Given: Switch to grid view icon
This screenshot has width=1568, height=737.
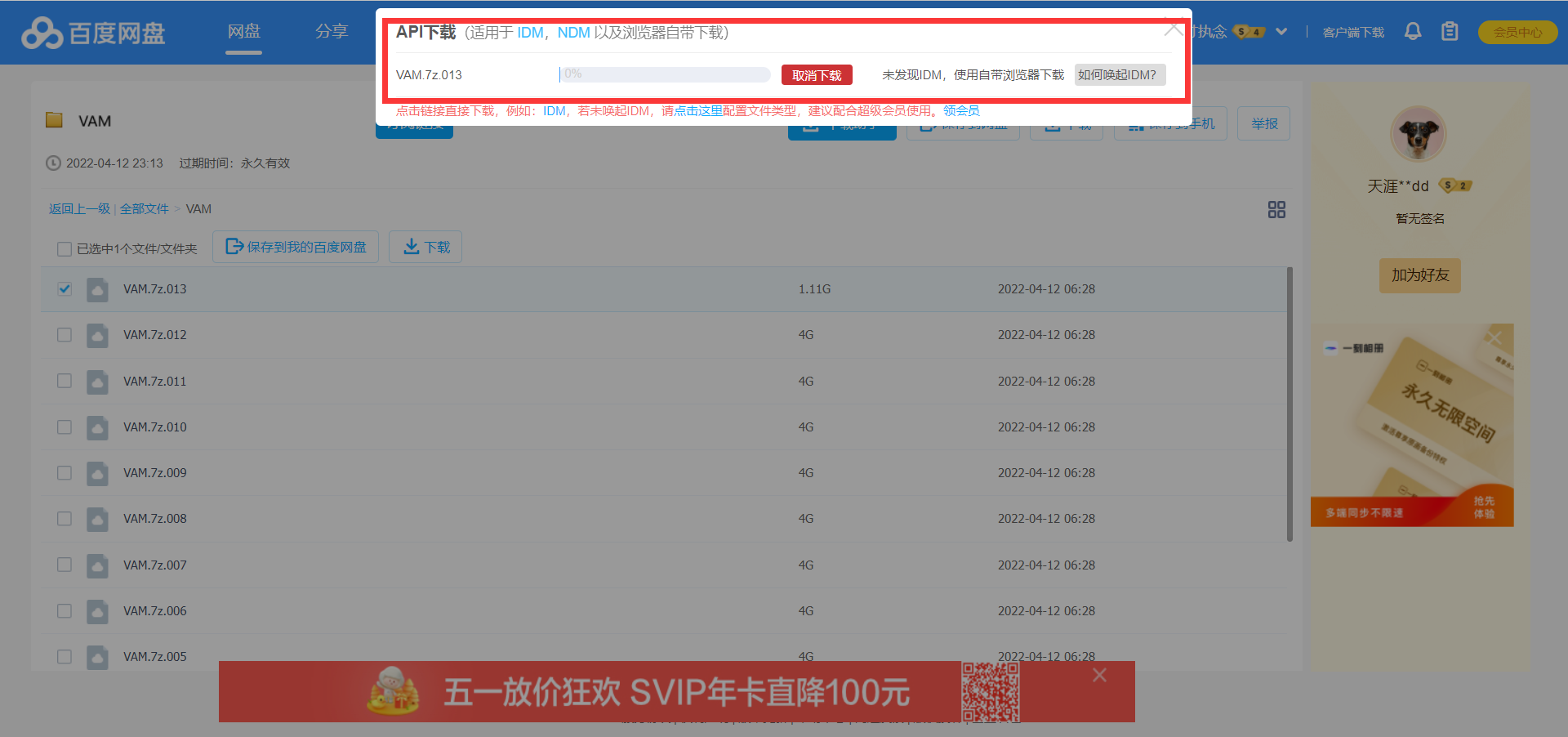Looking at the screenshot, I should pyautogui.click(x=1276, y=210).
